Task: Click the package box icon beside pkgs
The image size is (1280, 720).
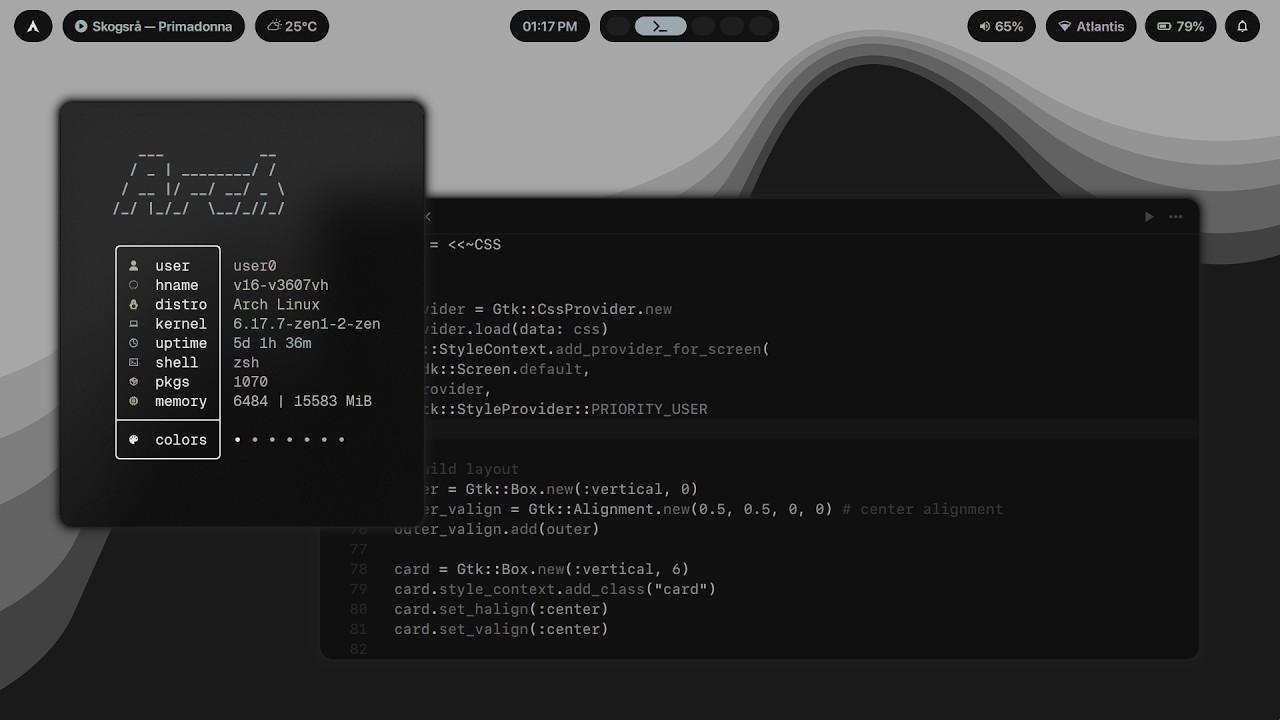Action: 133,381
